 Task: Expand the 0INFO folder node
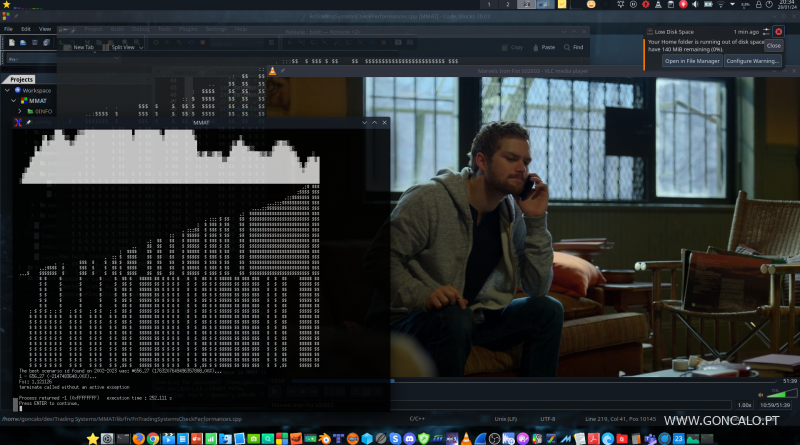coord(20,111)
